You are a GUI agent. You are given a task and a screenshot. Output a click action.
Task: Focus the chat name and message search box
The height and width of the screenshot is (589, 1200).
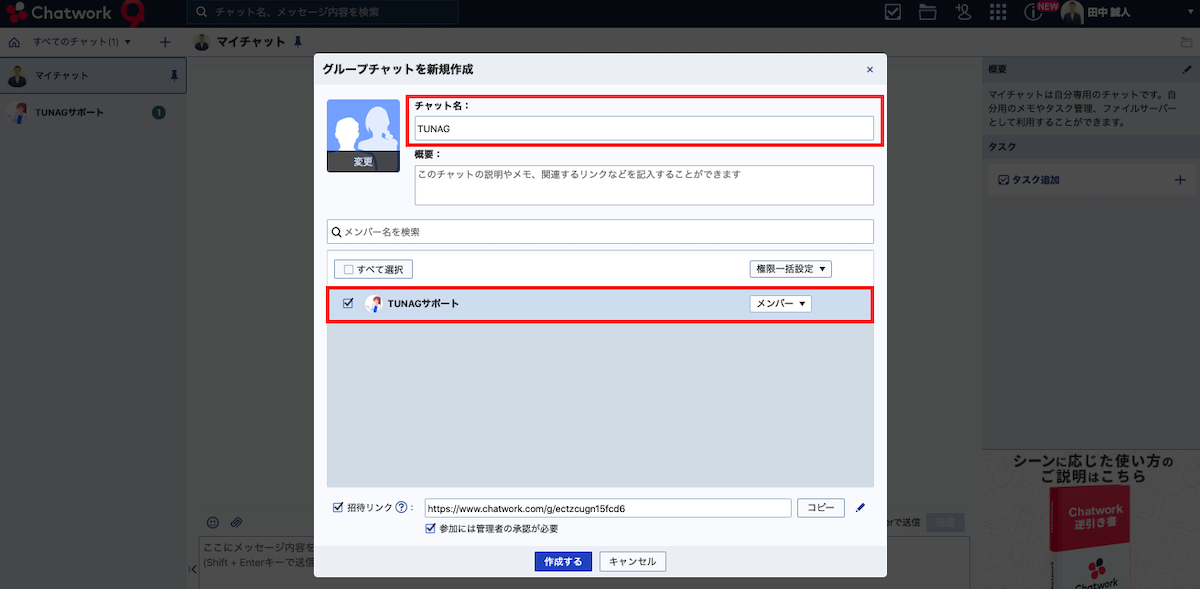[322, 12]
